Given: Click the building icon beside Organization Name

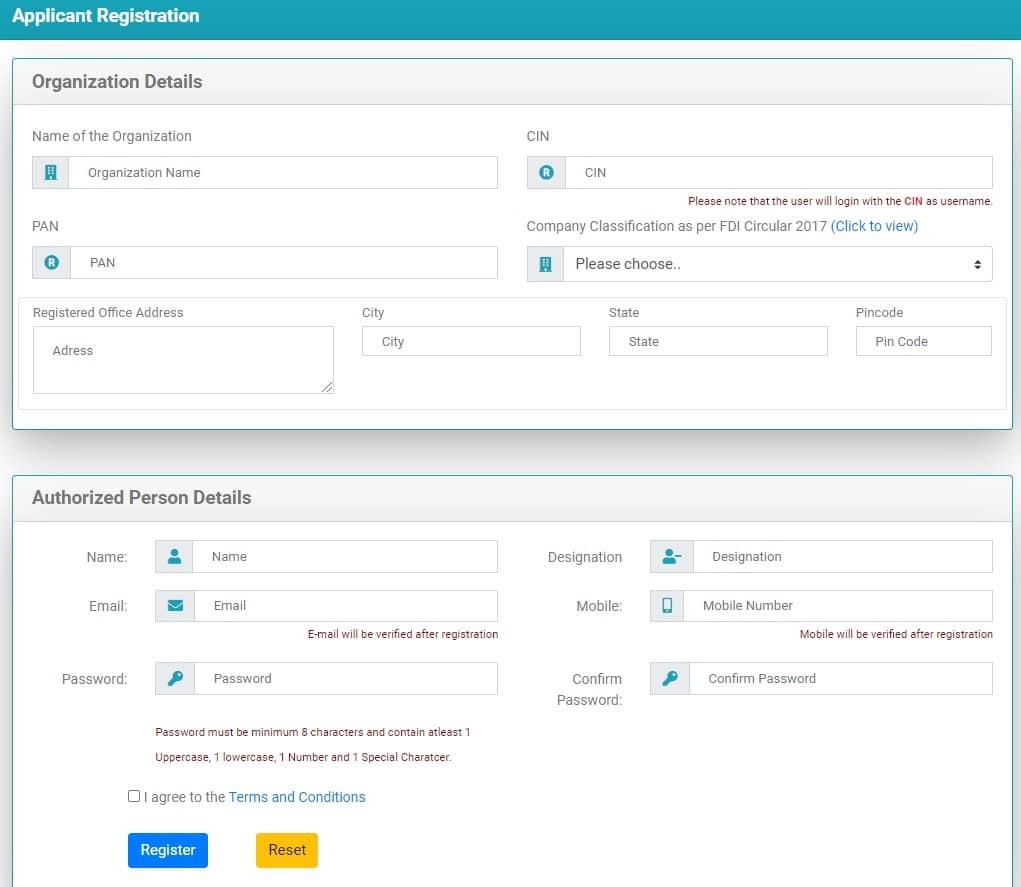Looking at the screenshot, I should click(x=49, y=172).
